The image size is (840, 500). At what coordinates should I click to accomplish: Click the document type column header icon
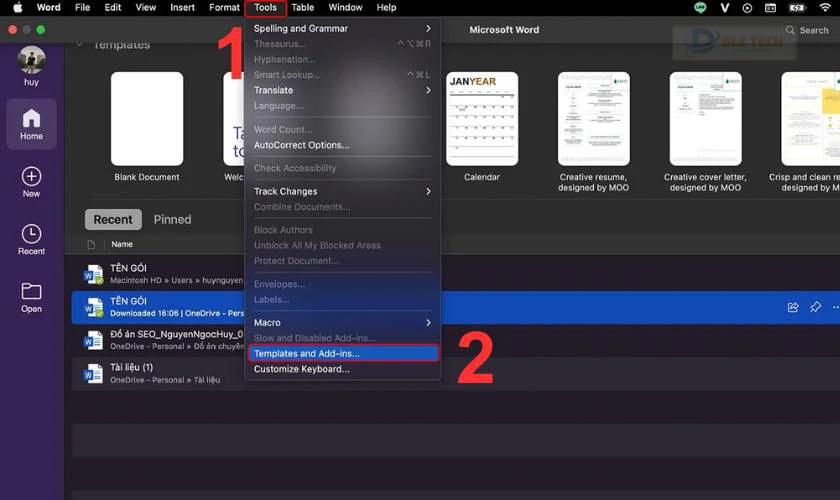click(x=91, y=244)
